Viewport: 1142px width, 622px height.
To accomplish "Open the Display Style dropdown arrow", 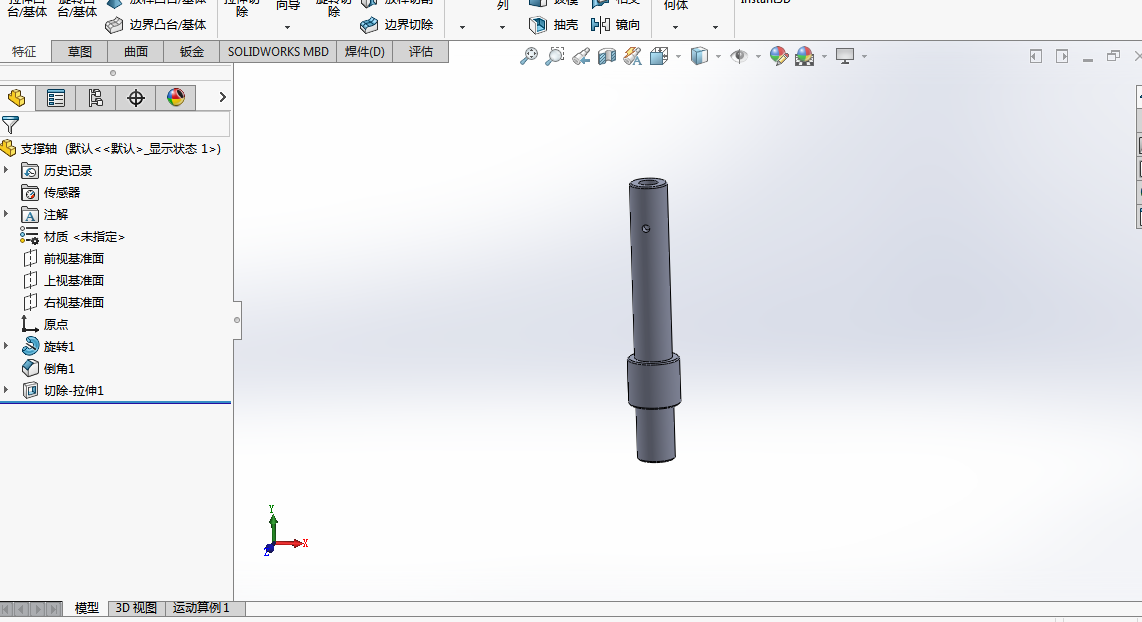I will pos(718,56).
